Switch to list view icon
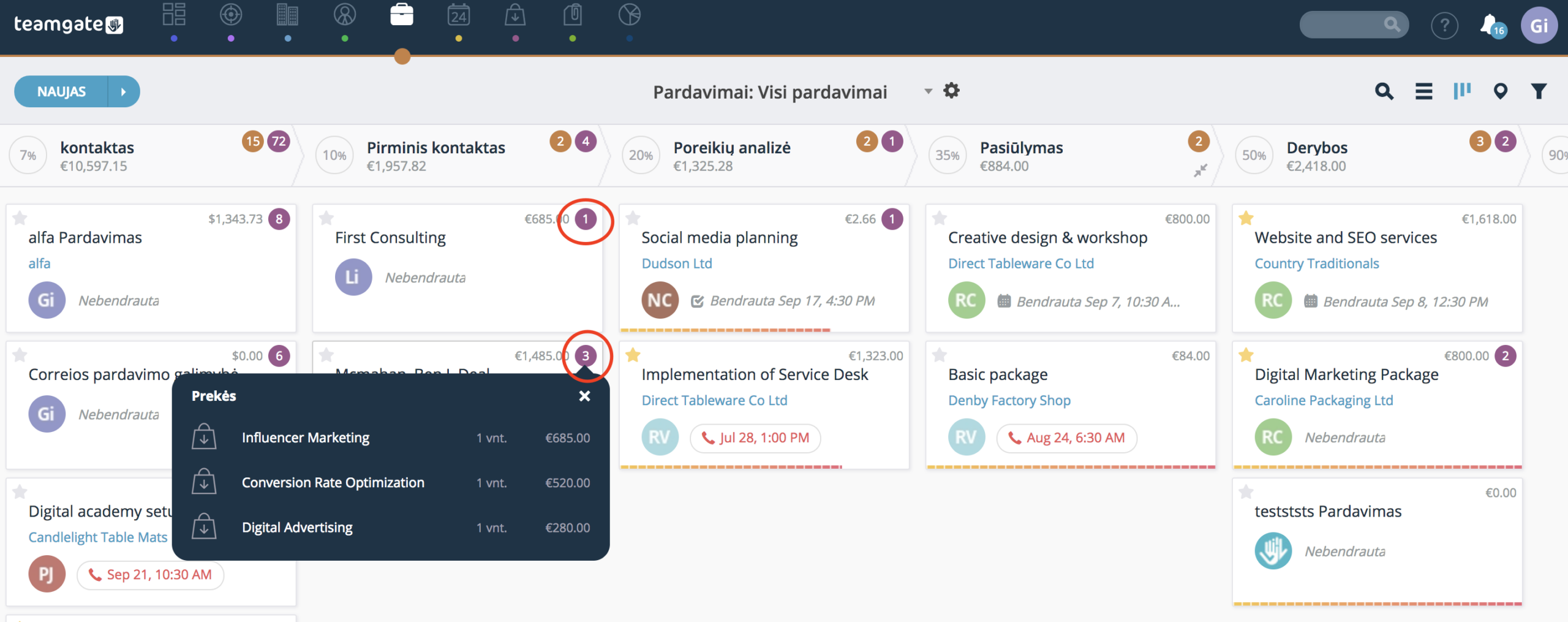1568x622 pixels. point(1424,91)
